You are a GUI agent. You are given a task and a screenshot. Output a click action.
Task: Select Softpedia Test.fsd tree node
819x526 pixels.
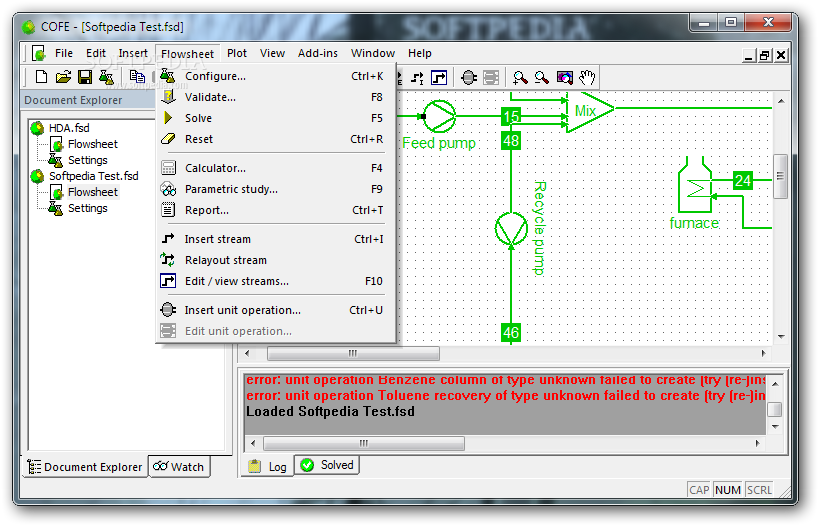(x=93, y=176)
